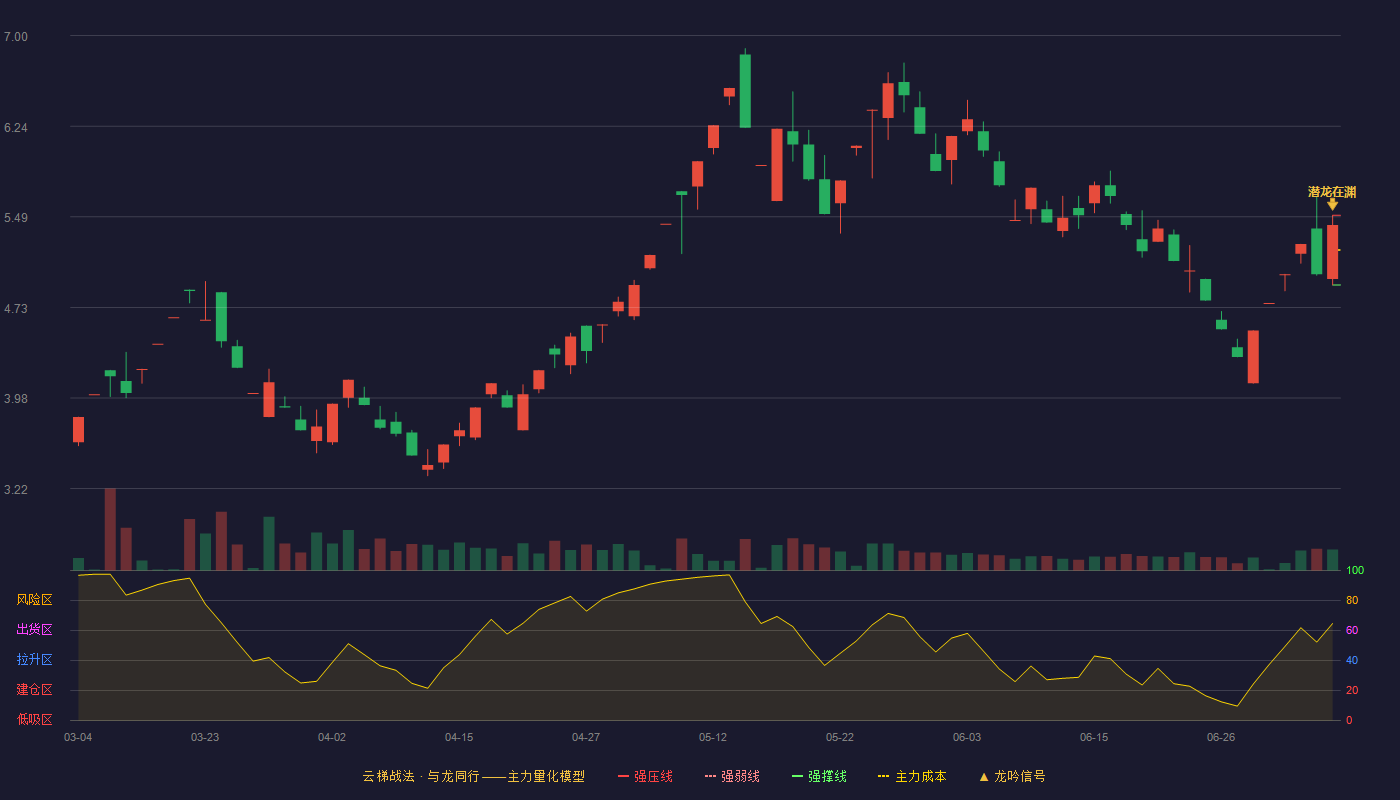Click the 04-15 date axis label
The width and height of the screenshot is (1400, 800).
point(459,737)
